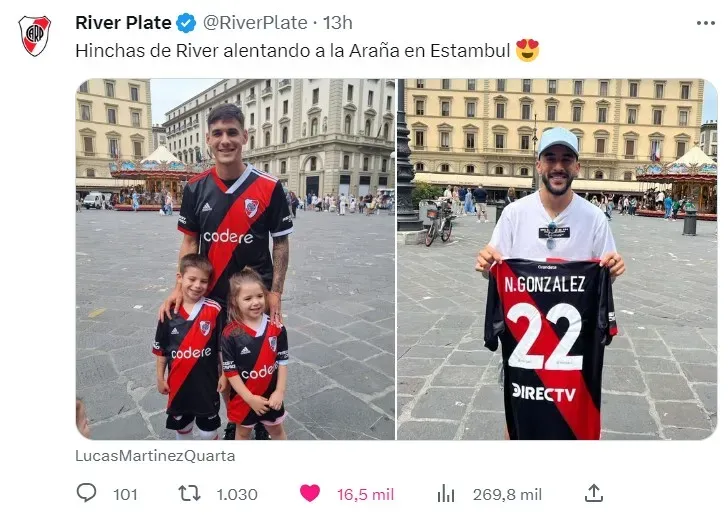The height and width of the screenshot is (515, 728).
Task: Click the 269,8 mil views count
Action: [507, 495]
